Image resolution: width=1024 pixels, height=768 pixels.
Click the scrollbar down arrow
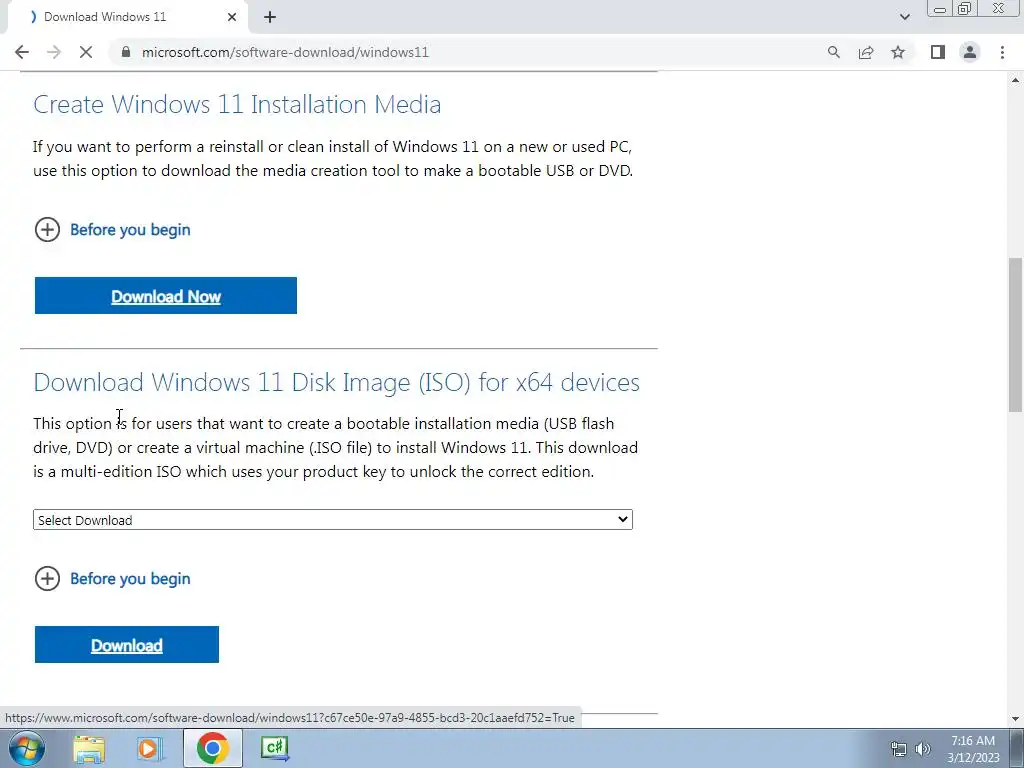[1015, 719]
